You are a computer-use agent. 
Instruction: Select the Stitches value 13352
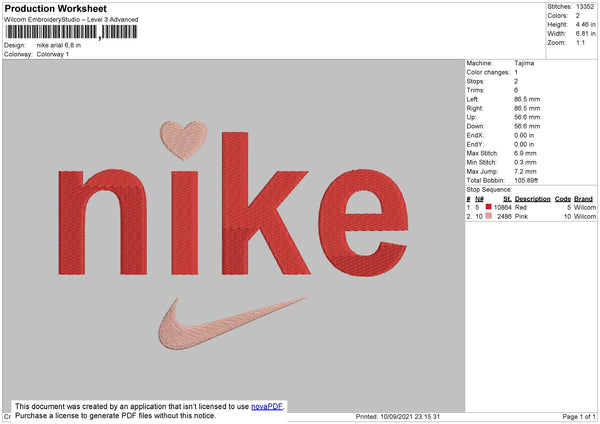click(x=585, y=7)
